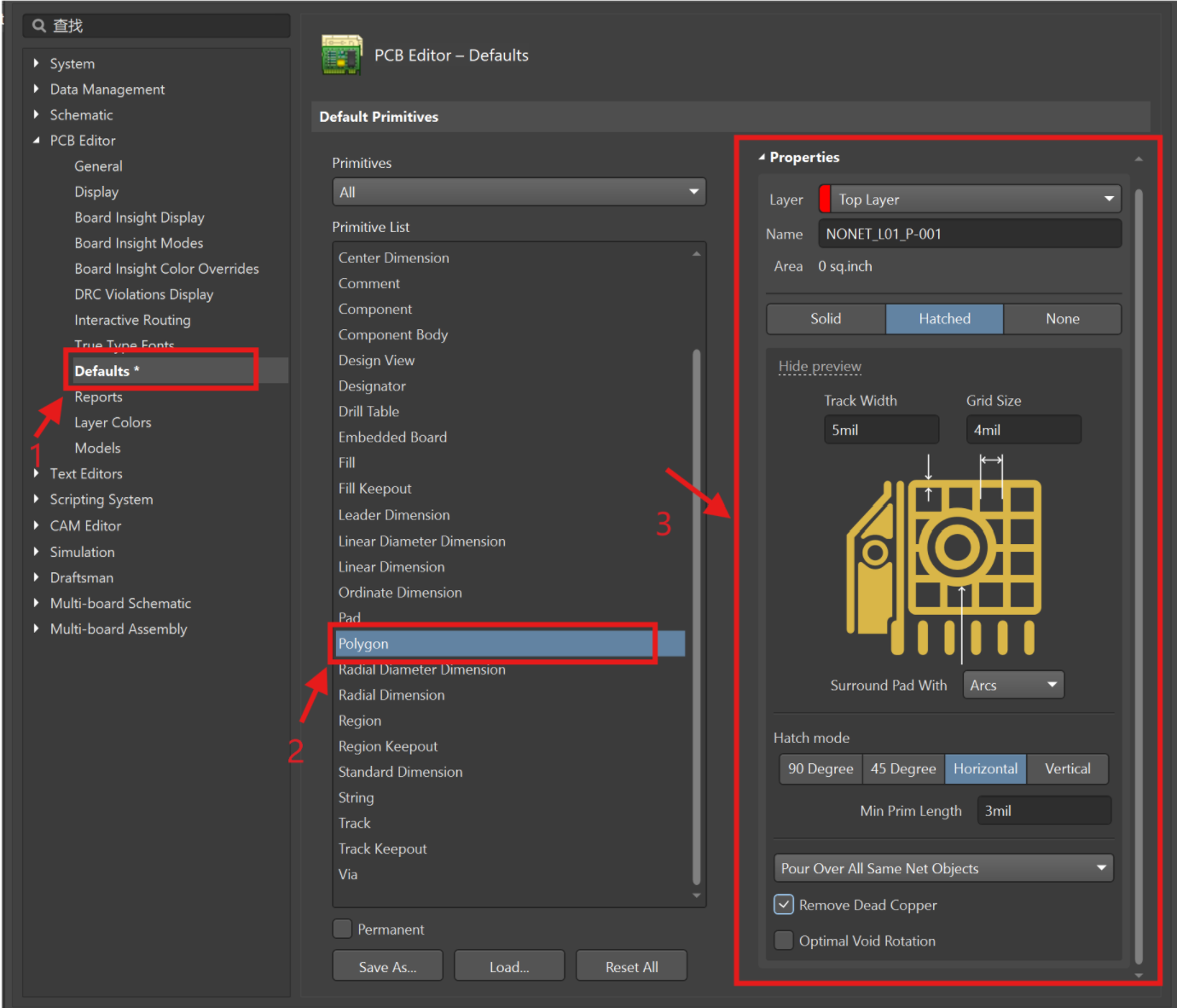Click the PCB Editor icon beside the Defaults title
The height and width of the screenshot is (1008, 1177).
point(340,54)
